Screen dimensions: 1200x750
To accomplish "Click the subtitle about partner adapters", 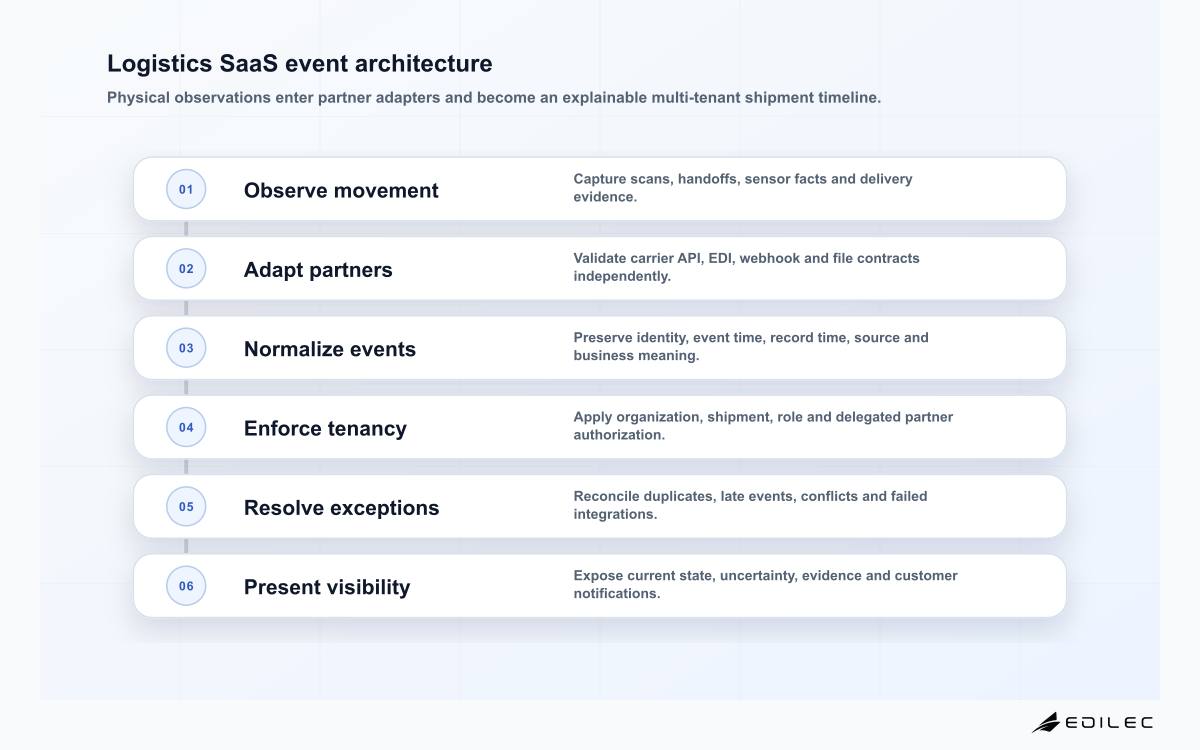I will point(494,98).
